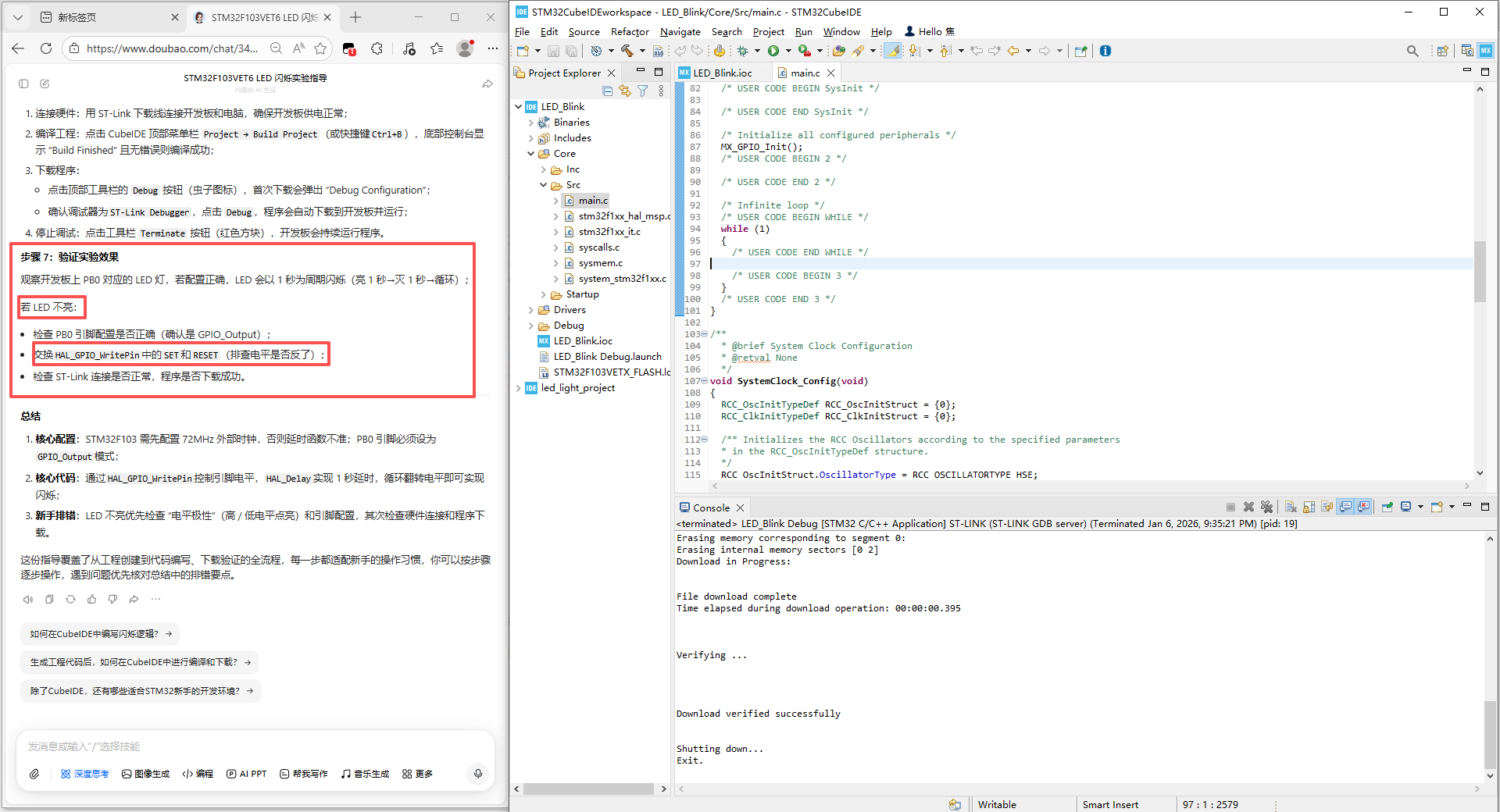Image resolution: width=1500 pixels, height=812 pixels.
Task: Open the CubeIDE toolbar Search magnifier
Action: (1412, 51)
